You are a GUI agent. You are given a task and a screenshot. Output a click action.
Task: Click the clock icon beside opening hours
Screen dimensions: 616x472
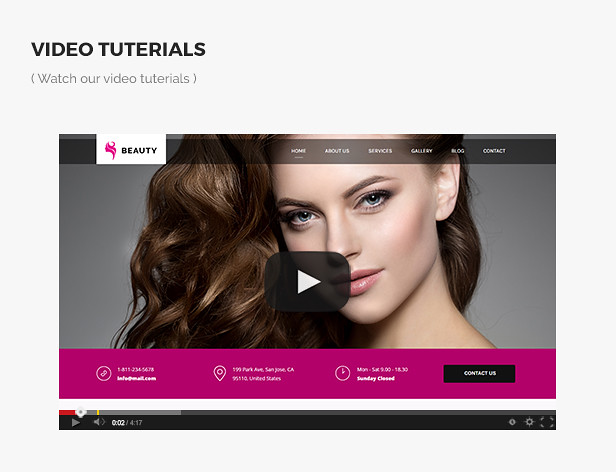point(342,373)
